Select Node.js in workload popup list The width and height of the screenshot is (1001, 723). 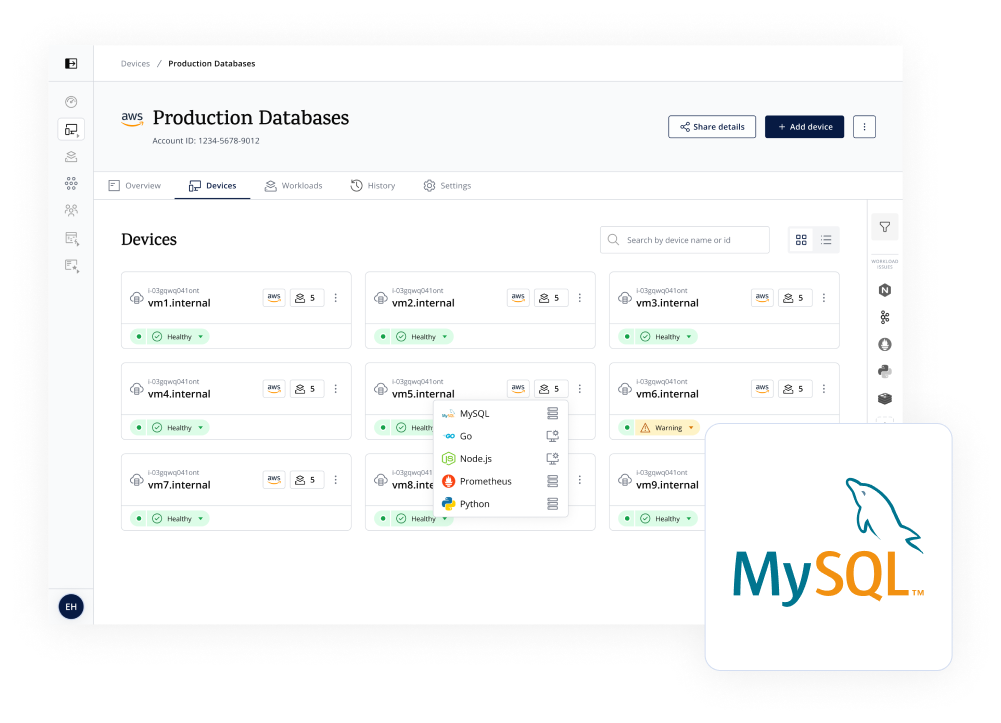[500, 459]
